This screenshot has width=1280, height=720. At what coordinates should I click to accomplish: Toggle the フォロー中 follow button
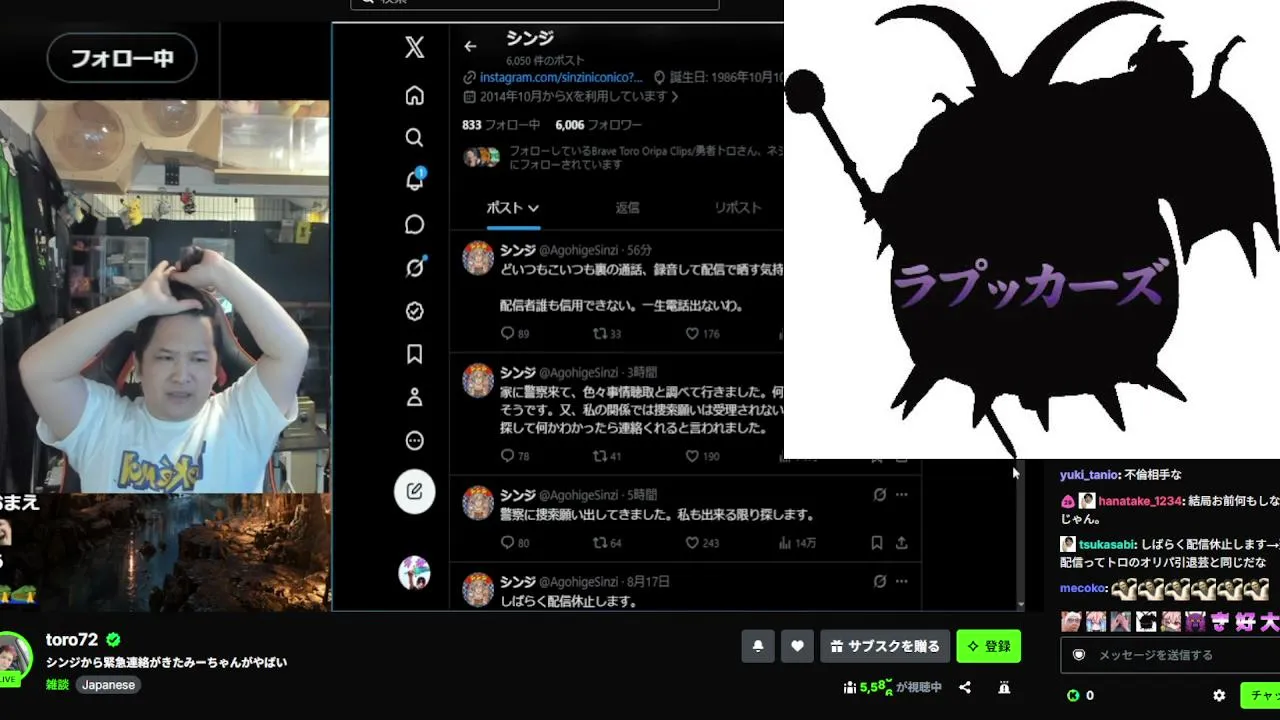[x=121, y=58]
